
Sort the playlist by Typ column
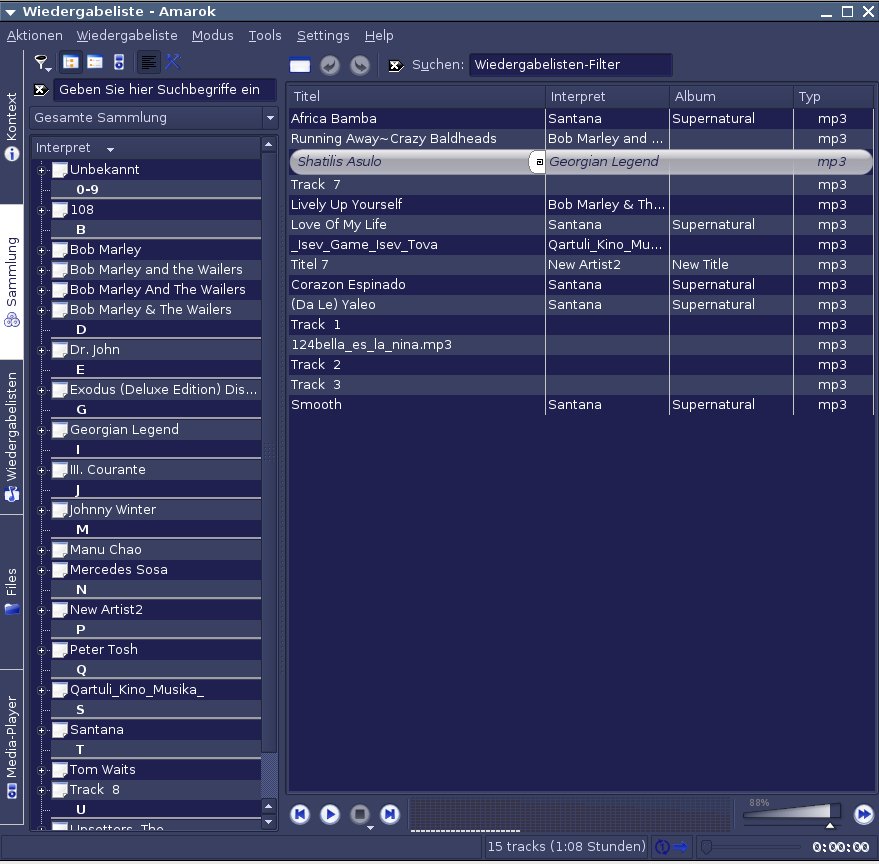tap(833, 96)
